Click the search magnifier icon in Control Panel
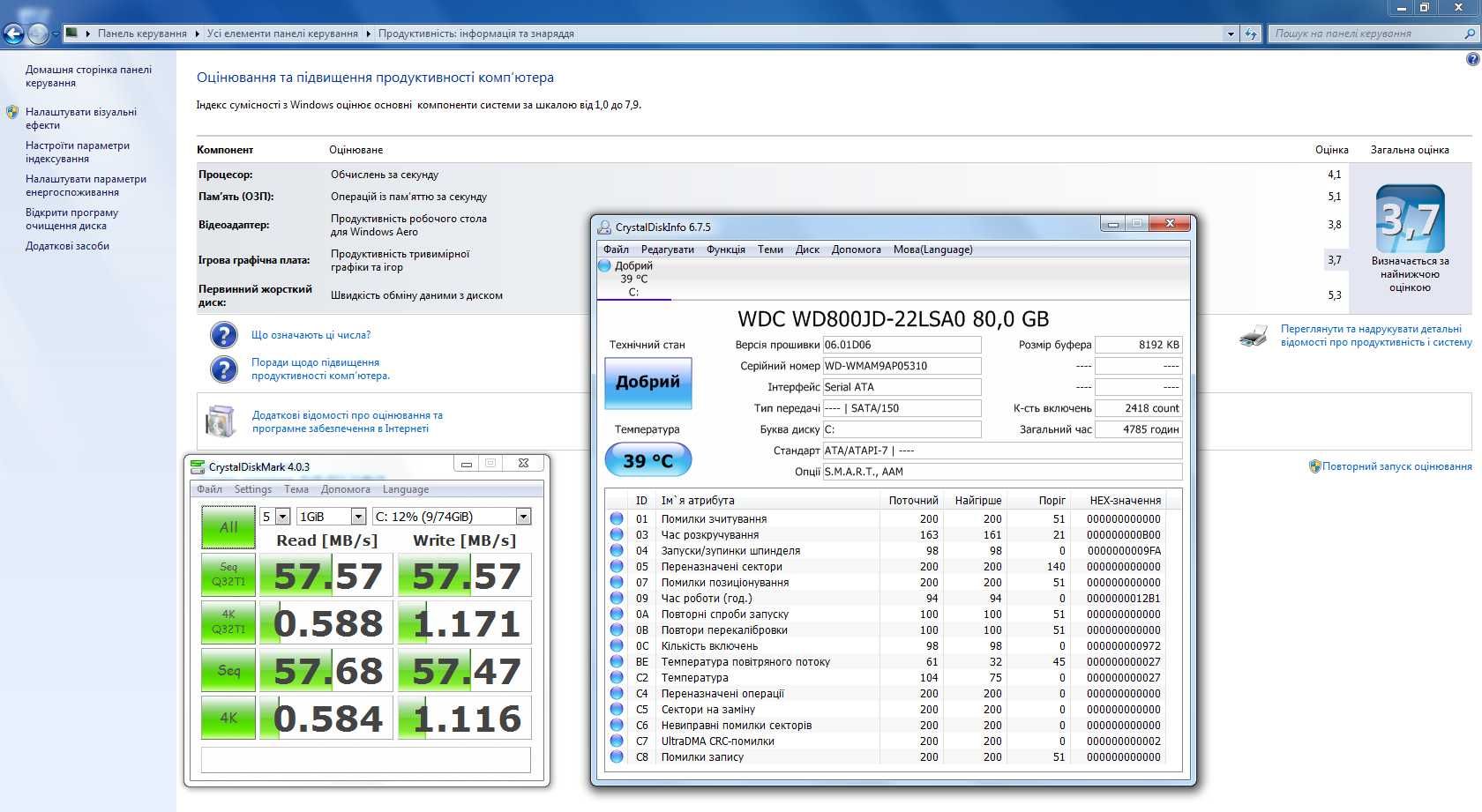 (1470, 34)
